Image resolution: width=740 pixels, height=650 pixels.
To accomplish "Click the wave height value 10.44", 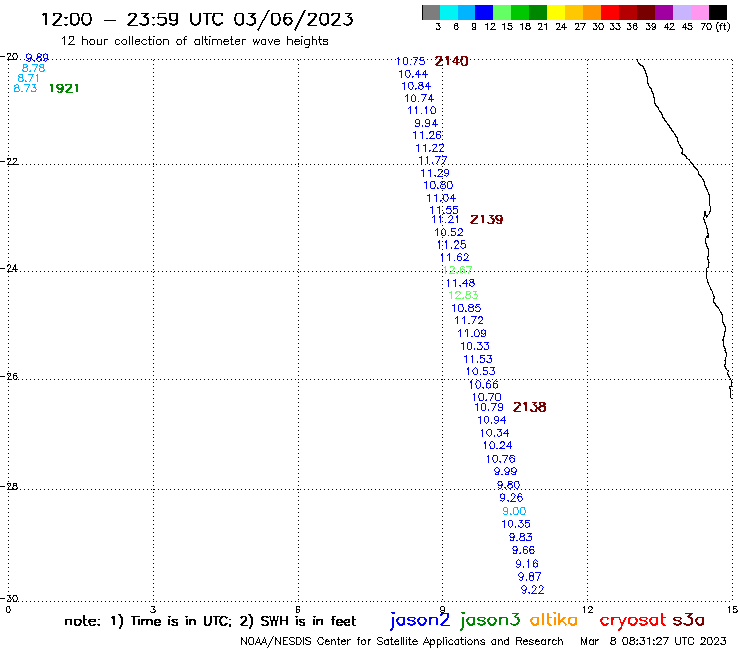I will (413, 74).
